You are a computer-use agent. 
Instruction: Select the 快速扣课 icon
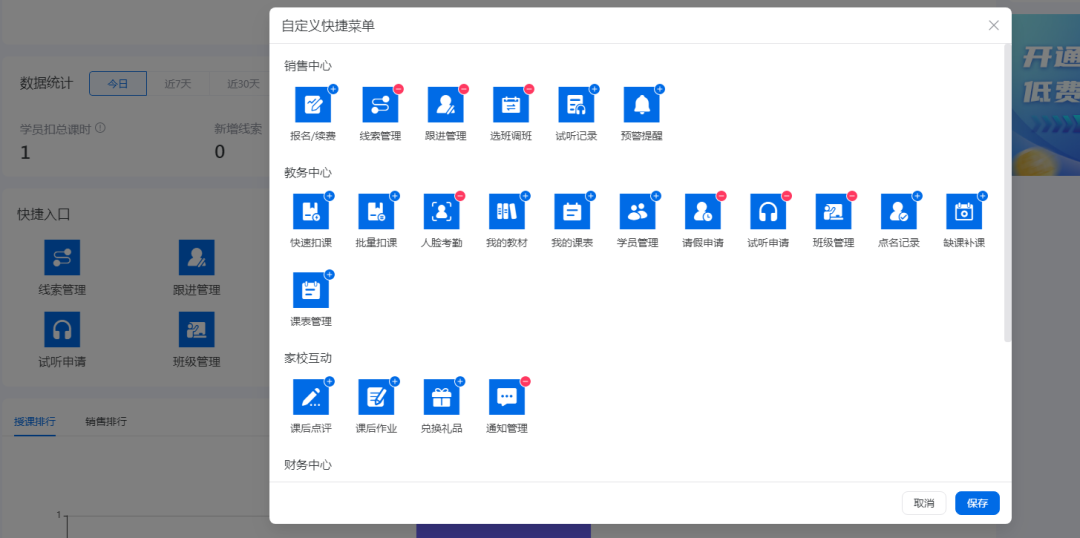pos(311,212)
